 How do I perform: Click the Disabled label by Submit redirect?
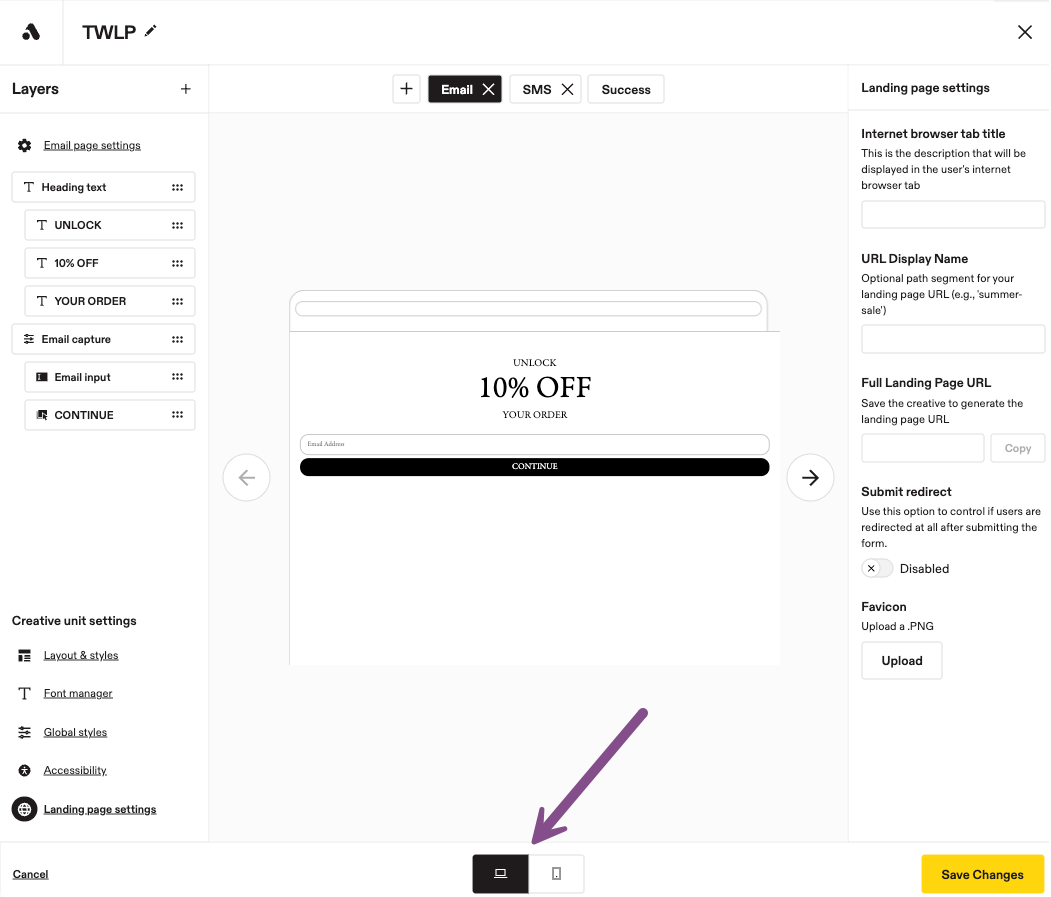pyautogui.click(x=924, y=569)
